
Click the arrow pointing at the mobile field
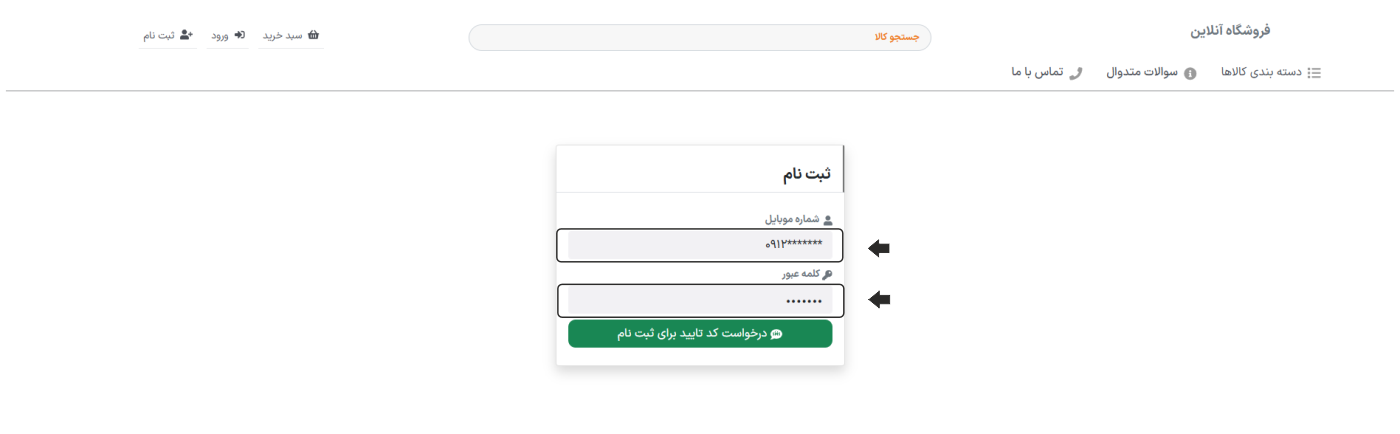coord(879,248)
